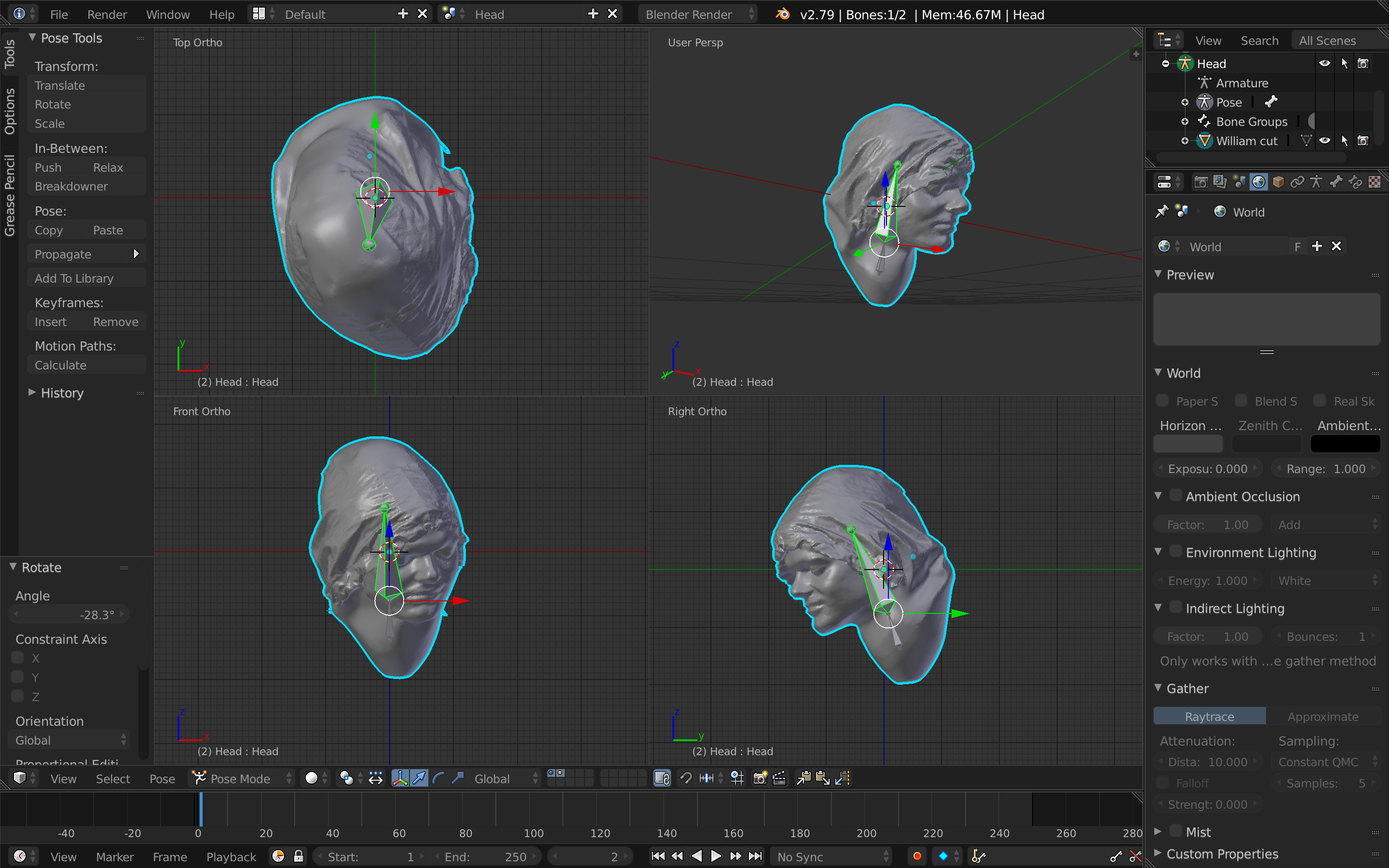The image size is (1389, 868).
Task: Open the Window menu
Action: tap(168, 14)
